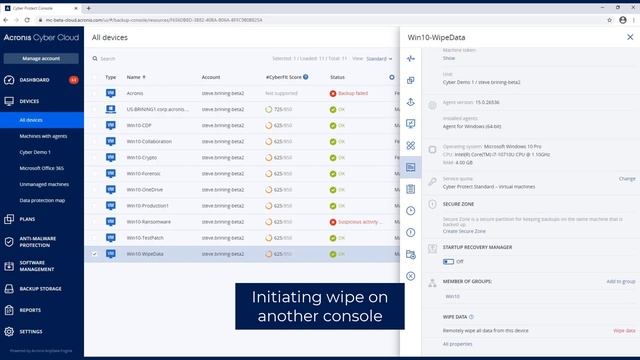Image resolution: width=640 pixels, height=360 pixels.
Task: Click the red Wipe data link
Action: click(x=624, y=331)
